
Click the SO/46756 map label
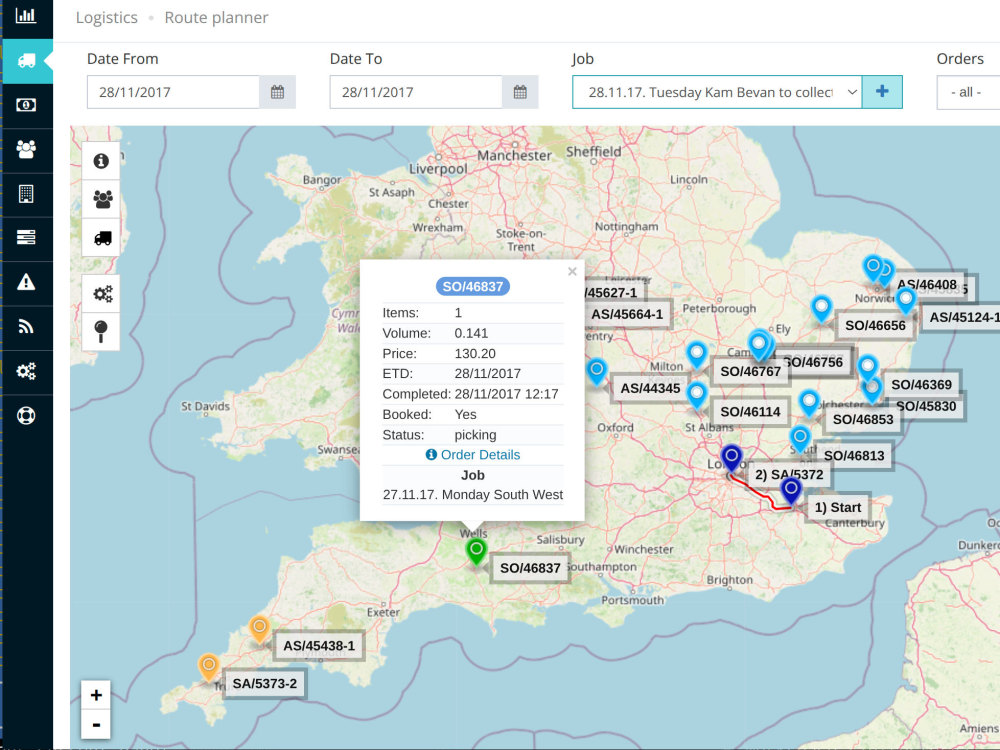pos(813,362)
